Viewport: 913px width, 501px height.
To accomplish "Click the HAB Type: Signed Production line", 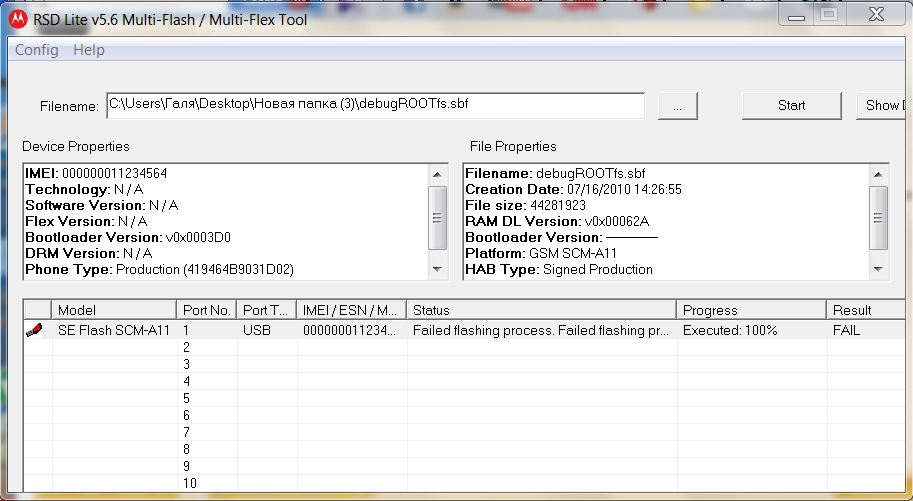I will 559,269.
